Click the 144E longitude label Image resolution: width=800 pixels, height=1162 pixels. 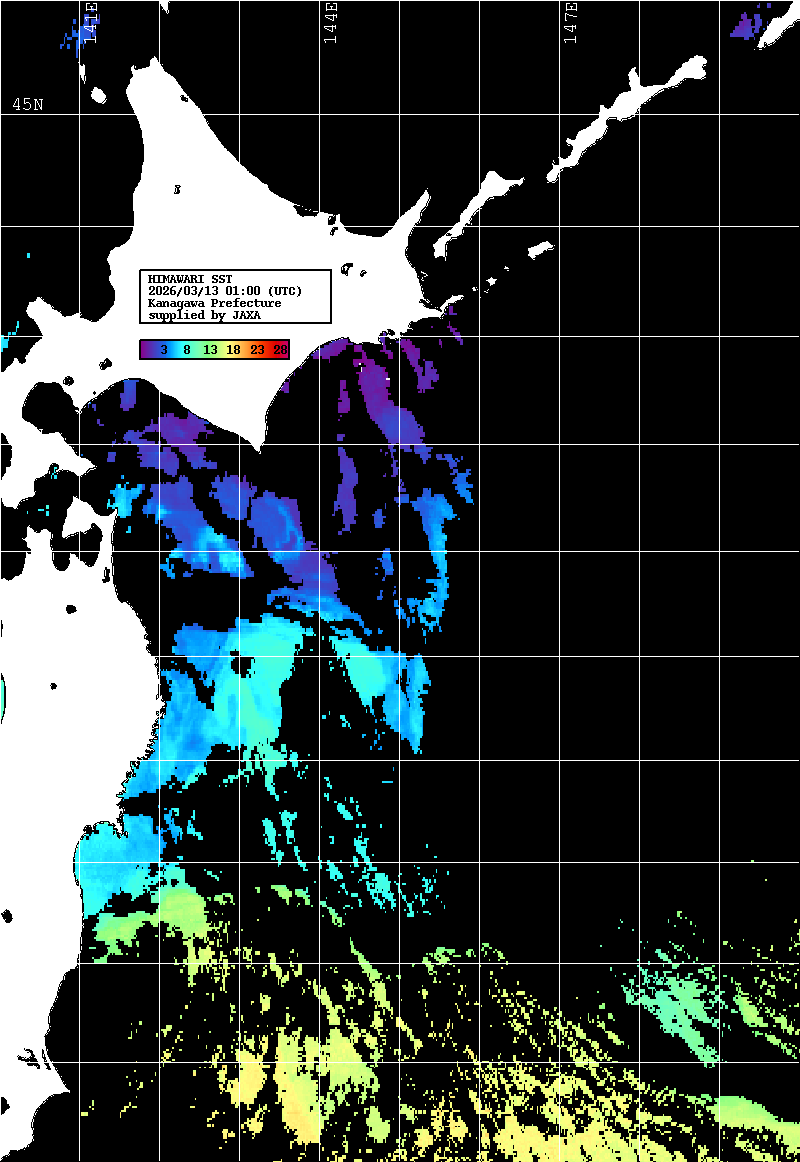(x=330, y=22)
